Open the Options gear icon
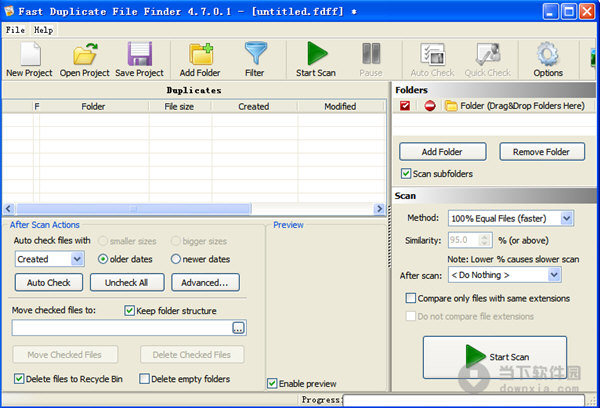600x408 pixels. point(548,60)
